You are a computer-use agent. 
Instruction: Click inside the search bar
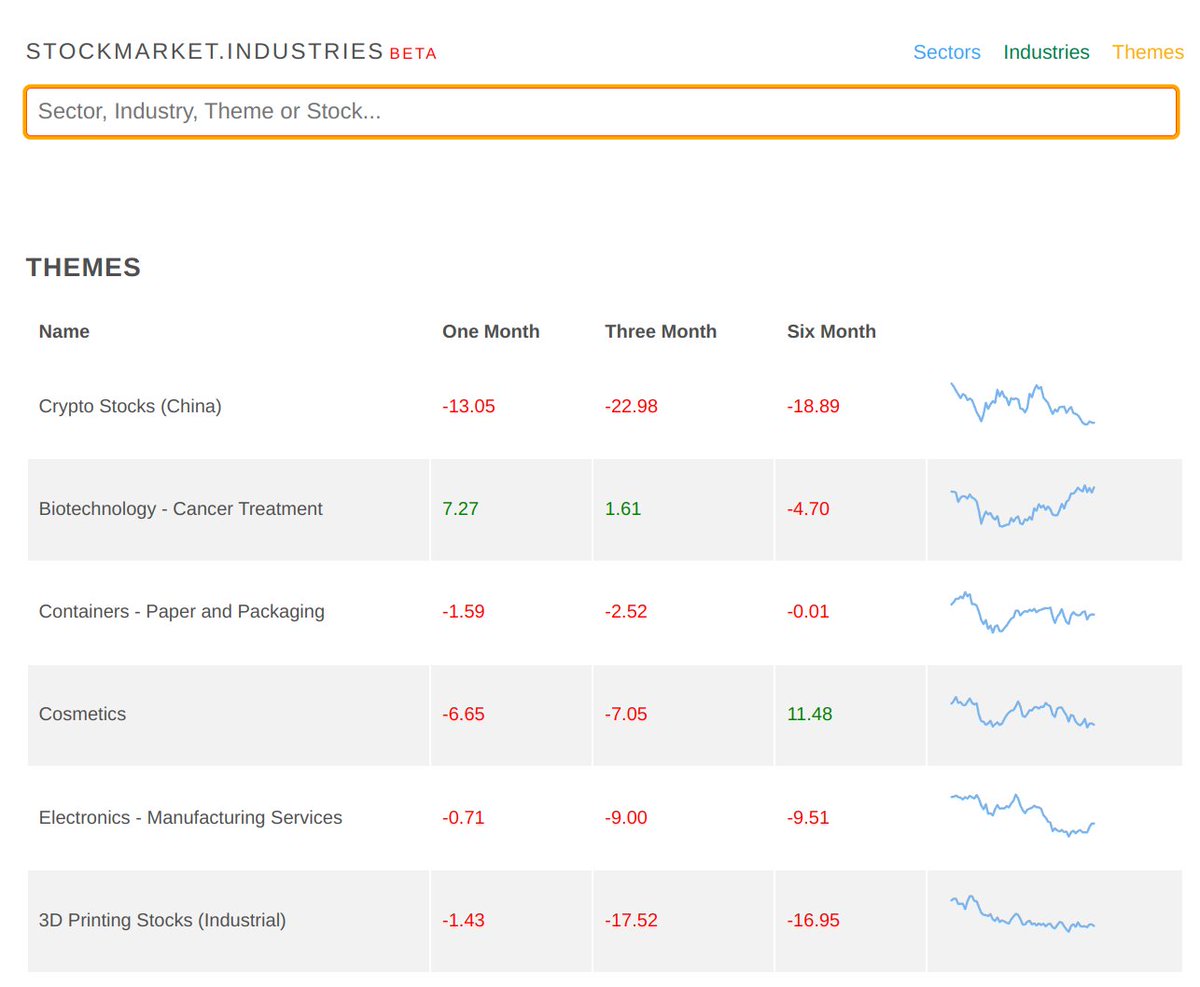600,111
